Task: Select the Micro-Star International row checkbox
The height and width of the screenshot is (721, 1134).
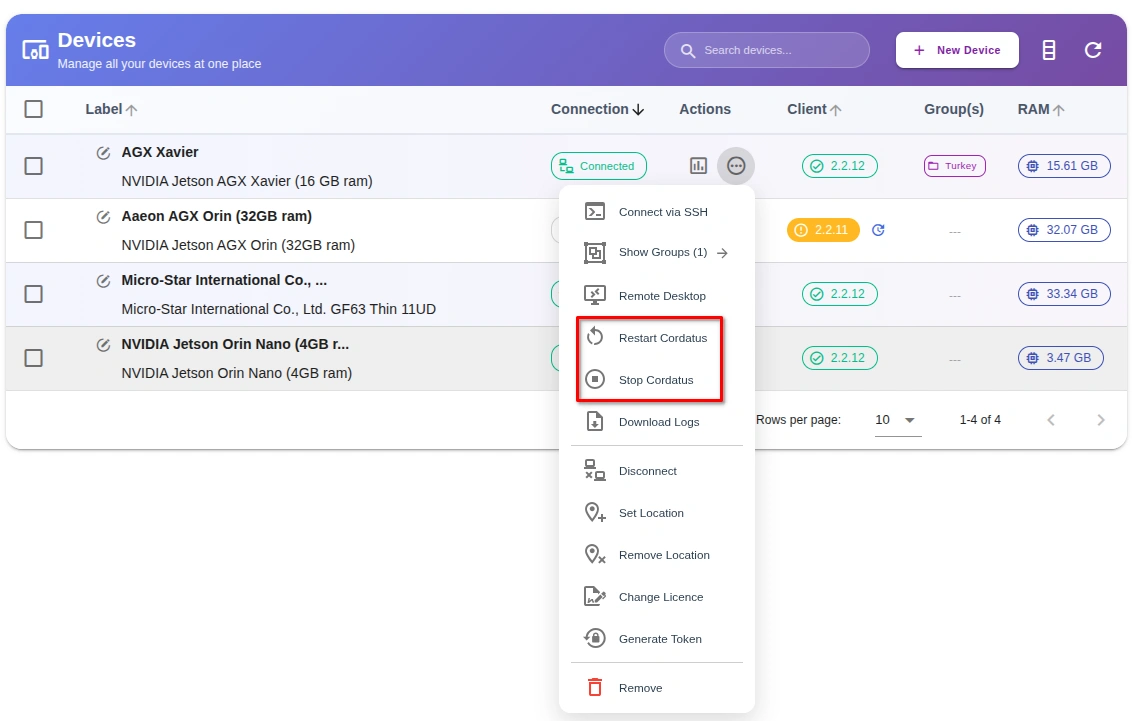Action: tap(34, 294)
